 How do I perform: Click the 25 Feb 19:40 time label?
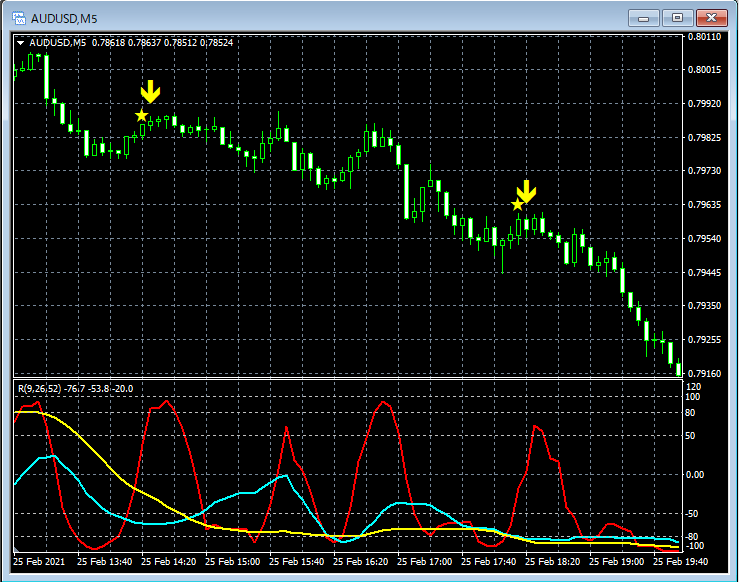click(x=681, y=562)
